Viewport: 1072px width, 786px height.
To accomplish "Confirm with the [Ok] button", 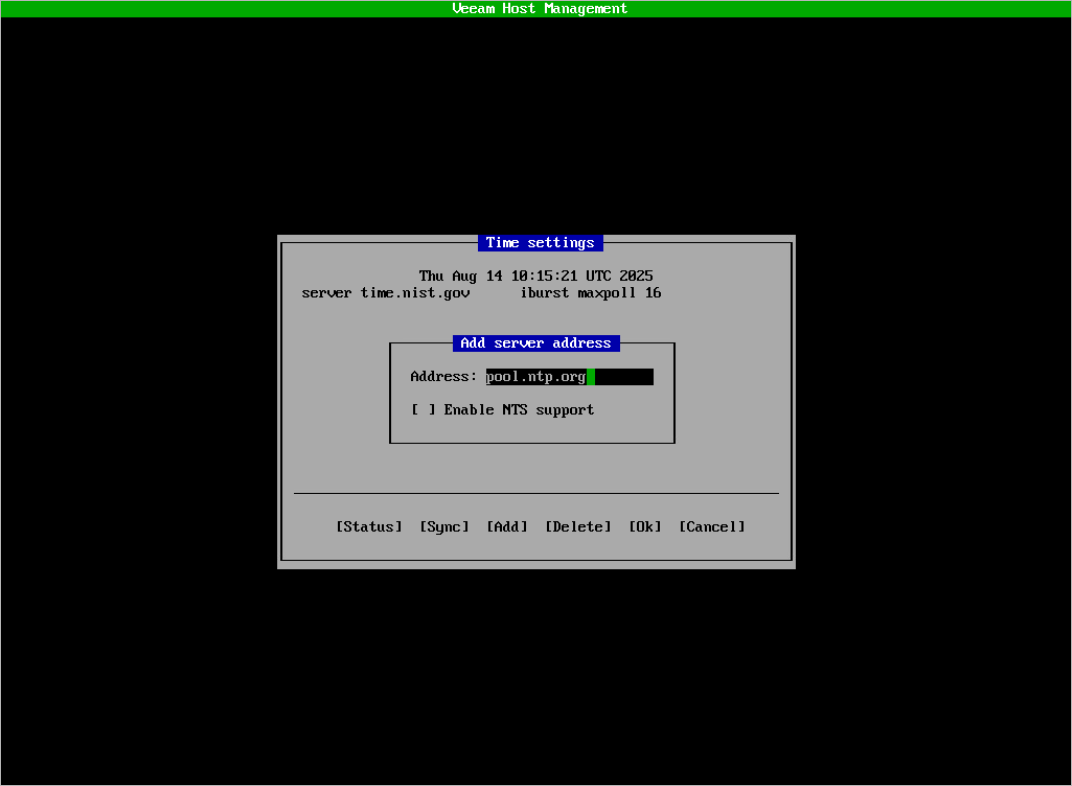I will click(x=645, y=527).
